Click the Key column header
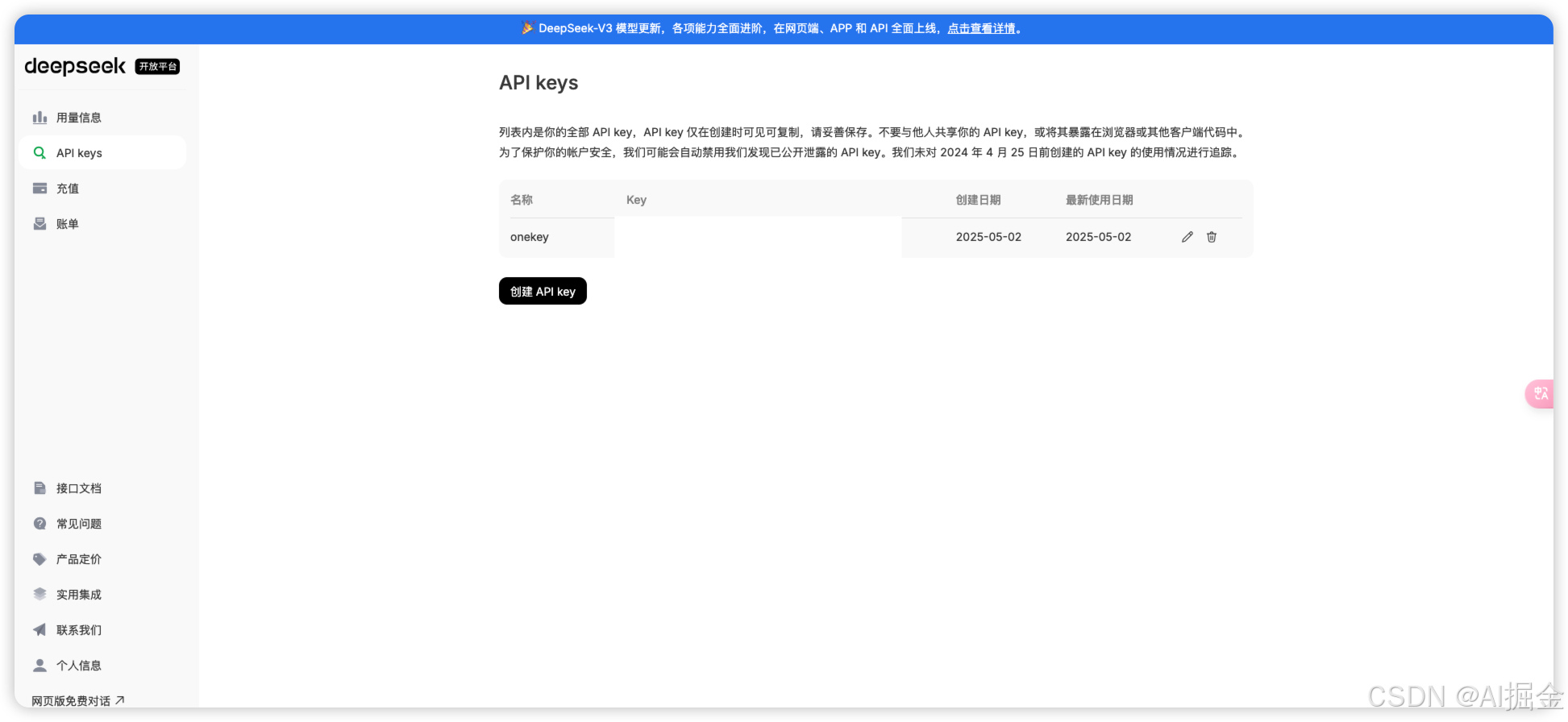This screenshot has height=722, width=1568. [636, 200]
